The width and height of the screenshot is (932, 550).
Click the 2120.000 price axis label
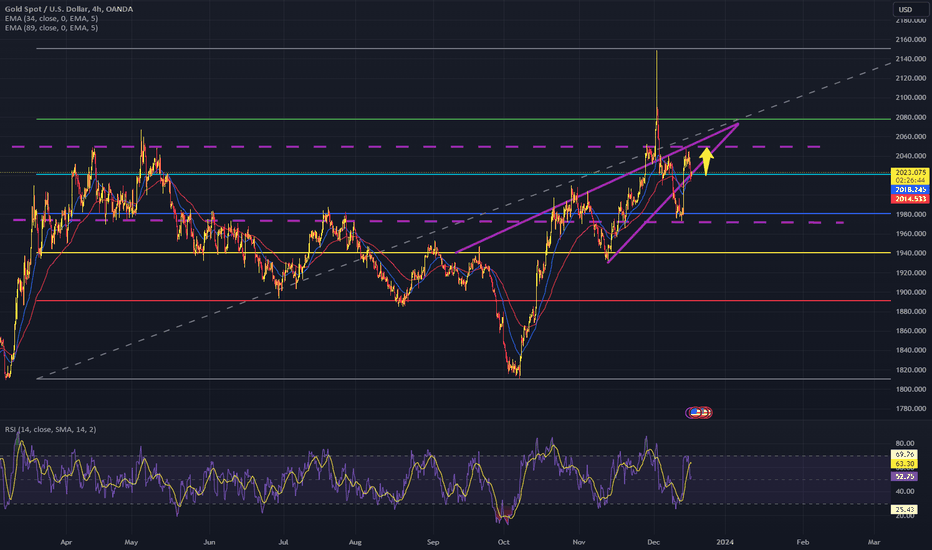click(x=911, y=78)
